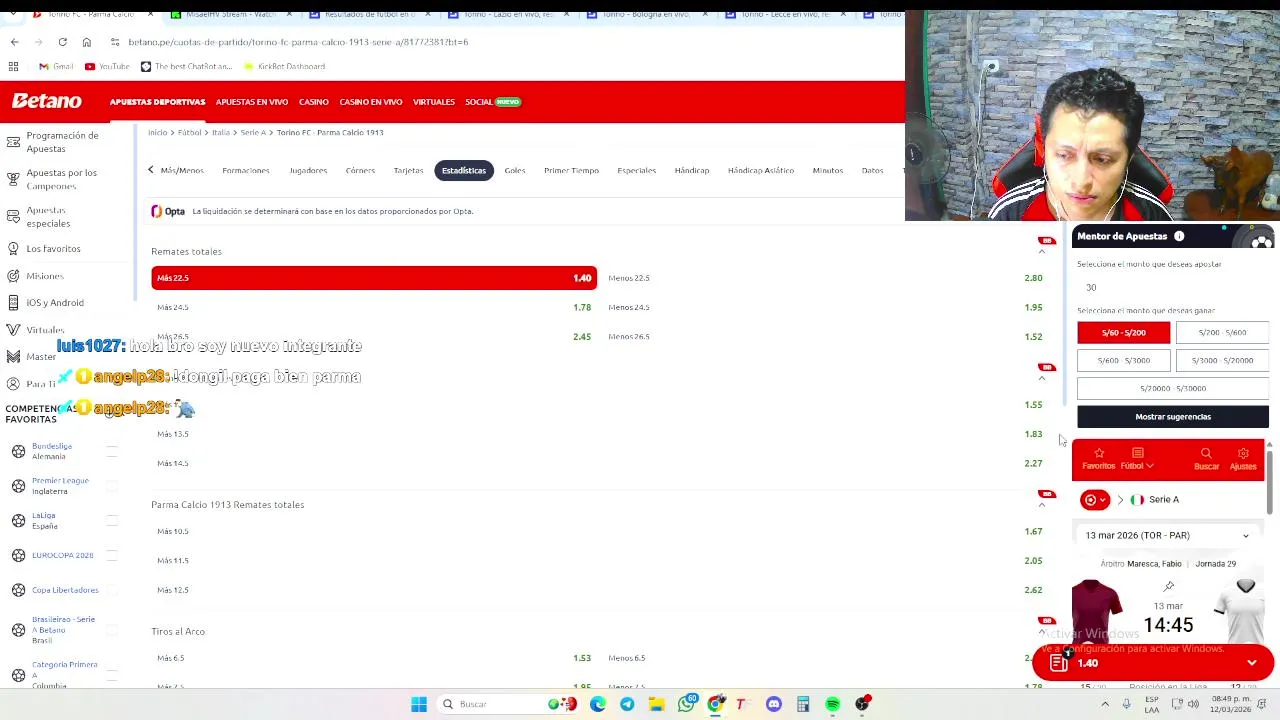Open Misiones sidebar icon

[13, 275]
